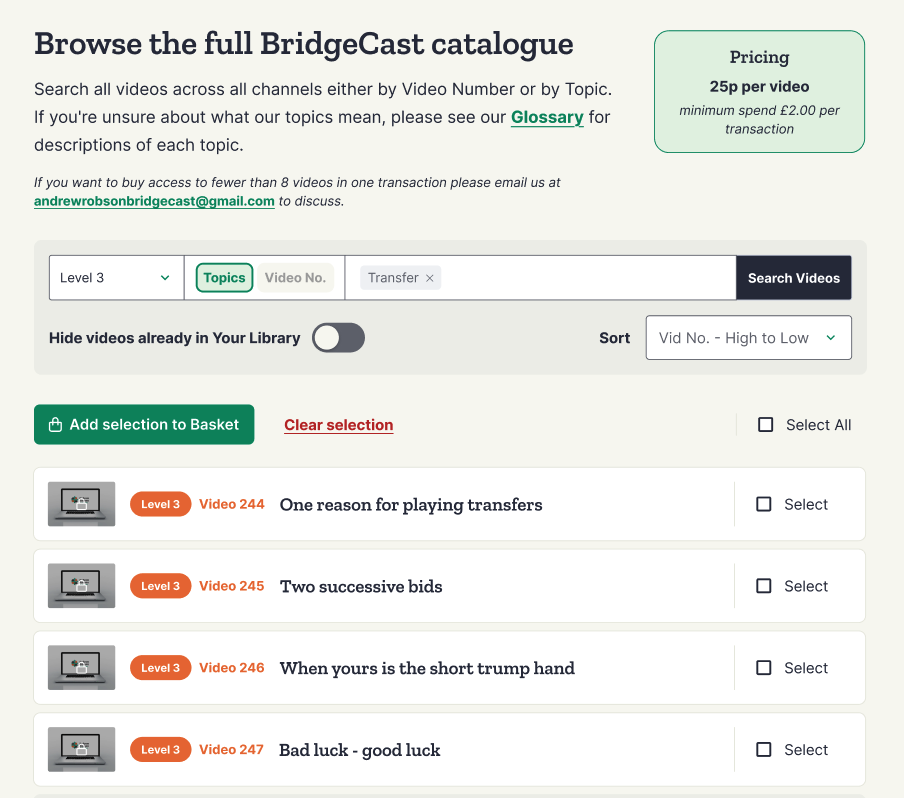Click the Search Videos button

(793, 278)
